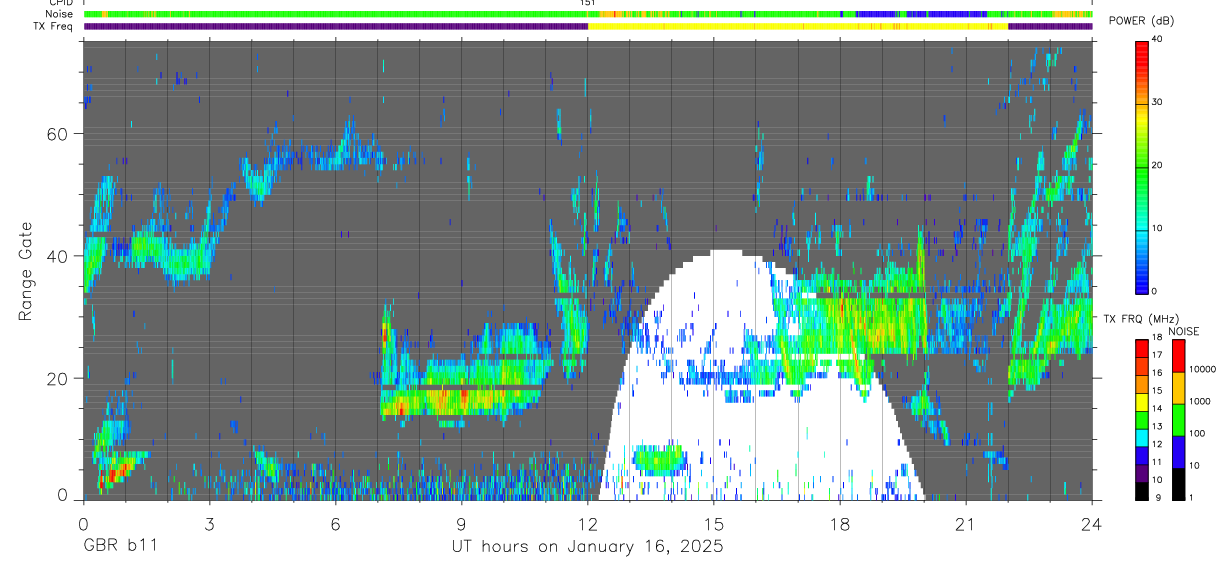The image size is (1228, 567).
Task: Click the 'Range Gate' y-axis title
Action: click(x=26, y=271)
